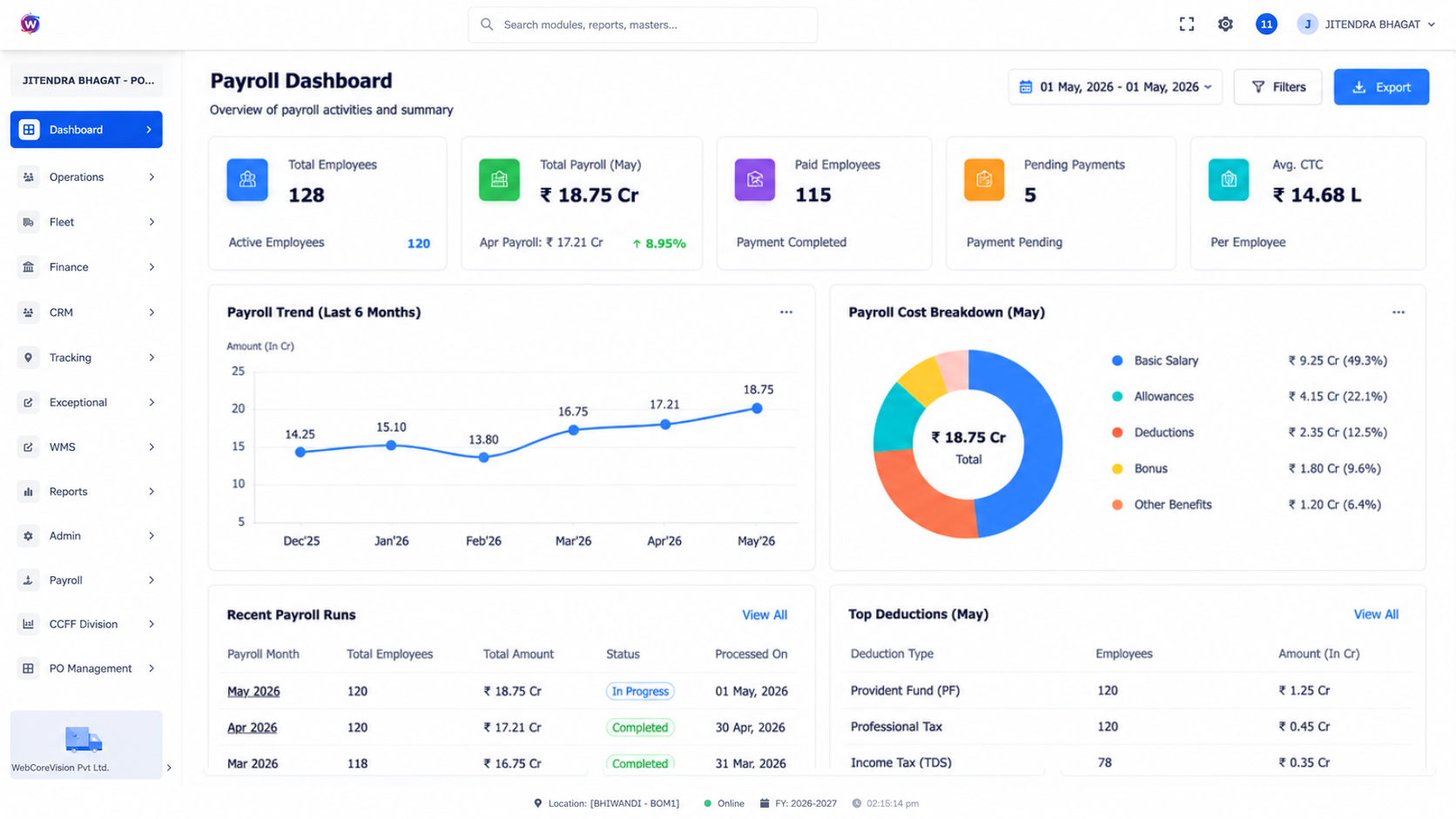Click the Paid Employees purple icon
The height and width of the screenshot is (819, 1456).
755,180
